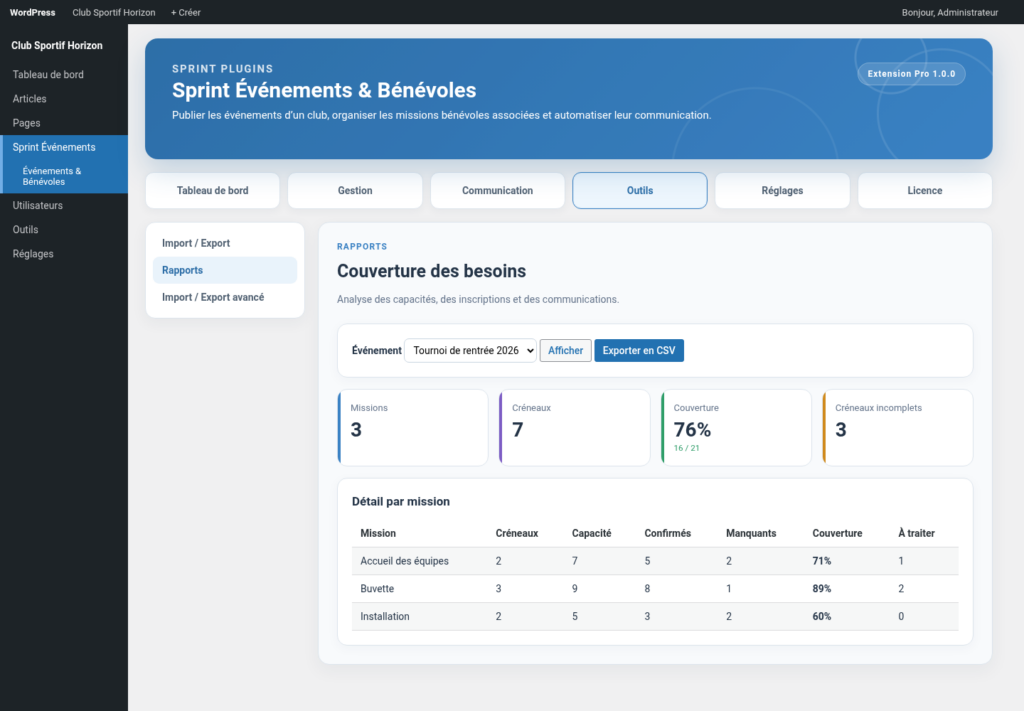Image resolution: width=1024 pixels, height=711 pixels.
Task: Open the Bonjour, Administrateur account menu
Action: tap(950, 12)
